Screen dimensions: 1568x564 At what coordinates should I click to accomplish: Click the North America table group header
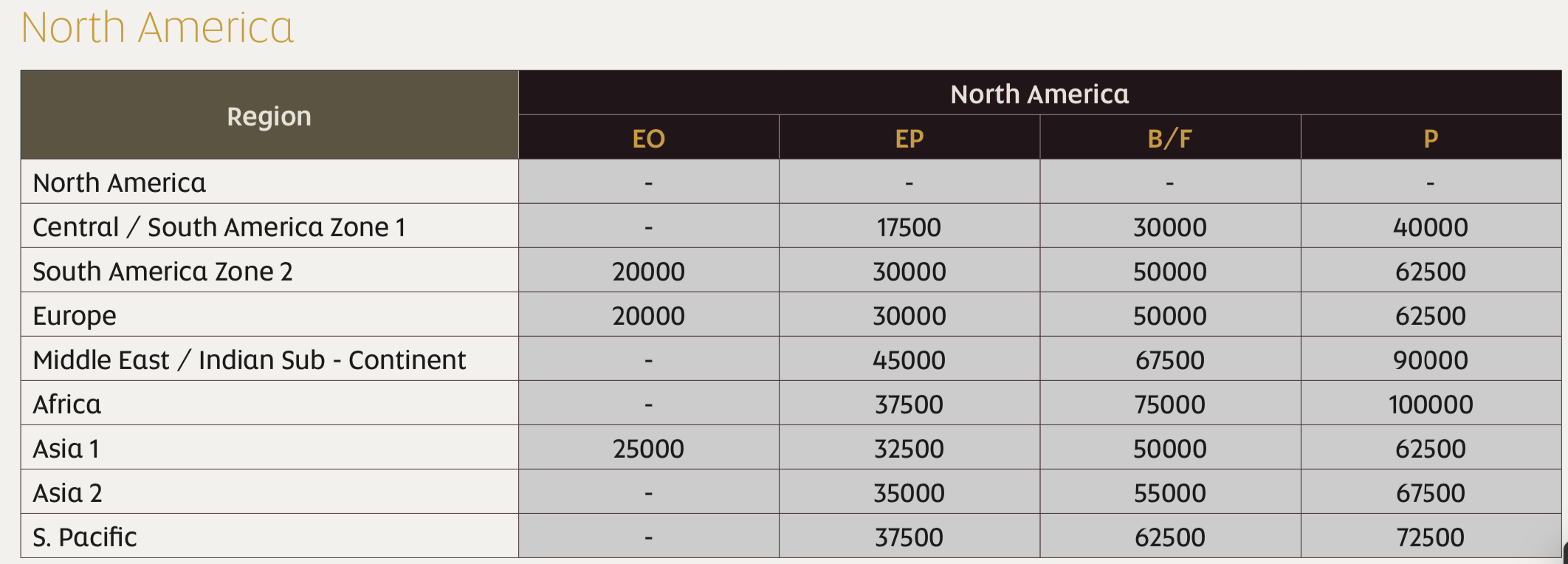1039,94
